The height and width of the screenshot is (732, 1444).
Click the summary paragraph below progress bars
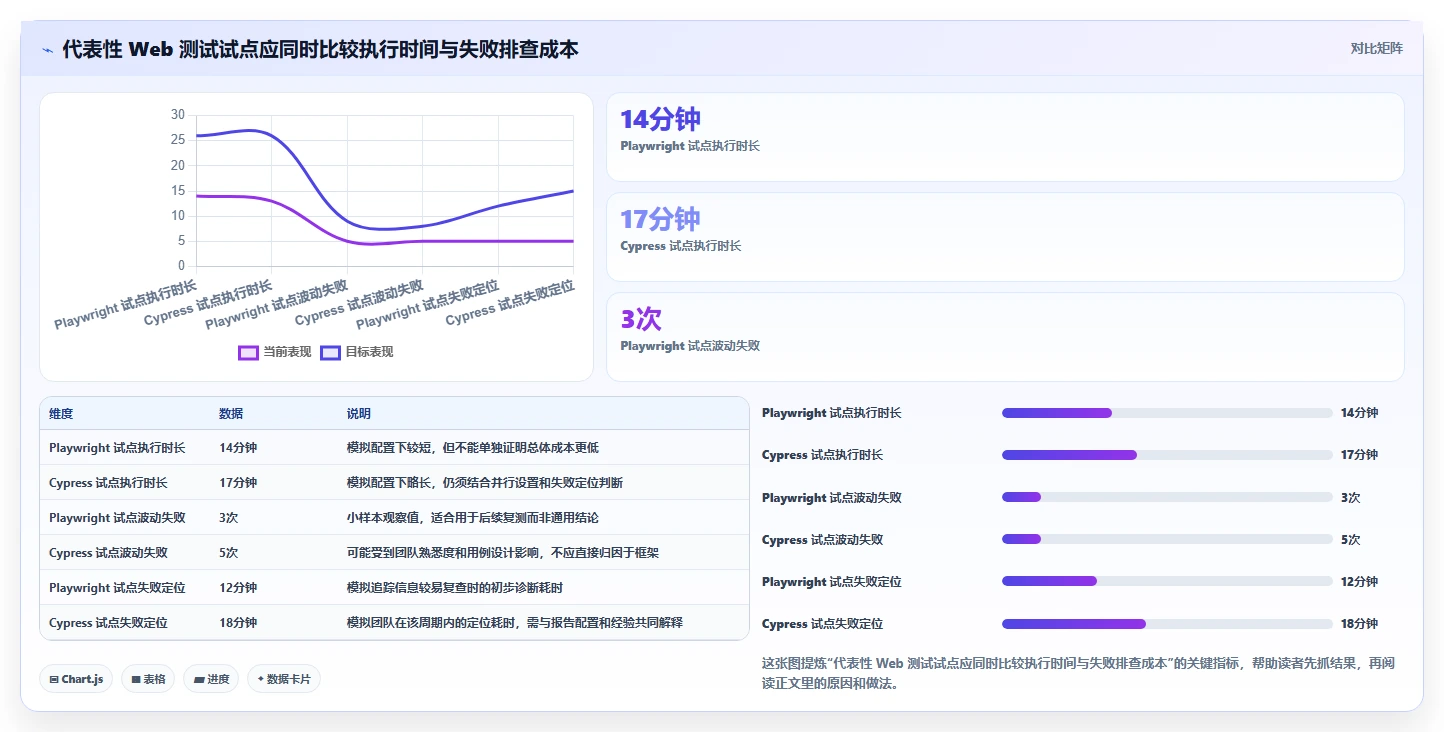1078,674
